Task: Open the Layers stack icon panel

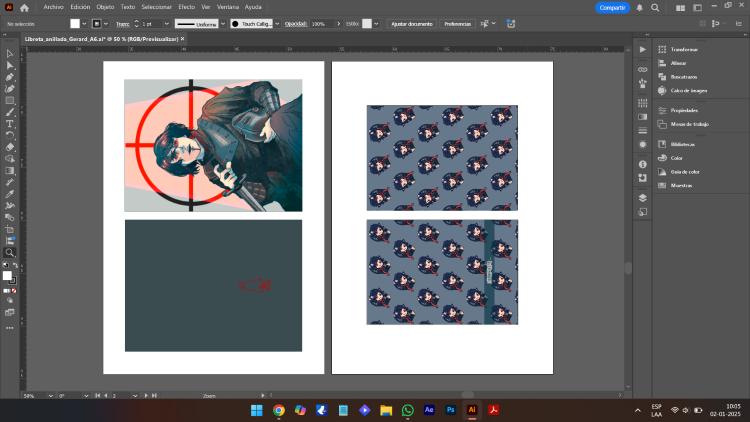Action: (x=642, y=198)
